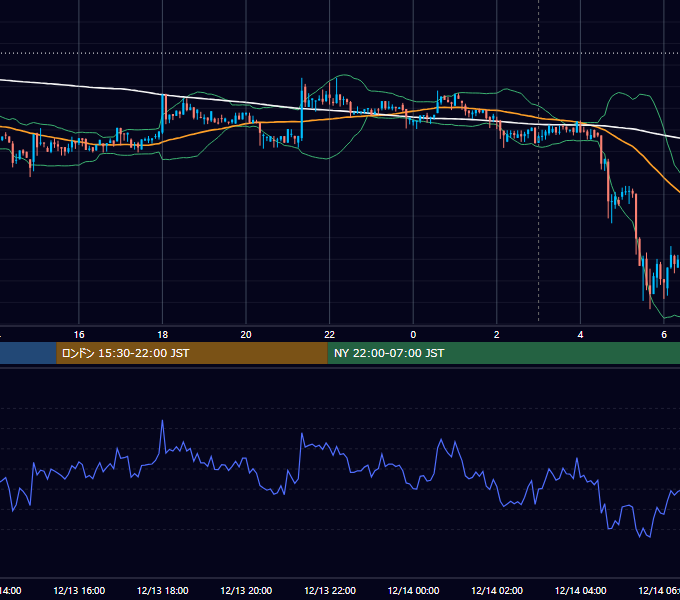Click the '12/14 00:00' time label

pos(413,590)
